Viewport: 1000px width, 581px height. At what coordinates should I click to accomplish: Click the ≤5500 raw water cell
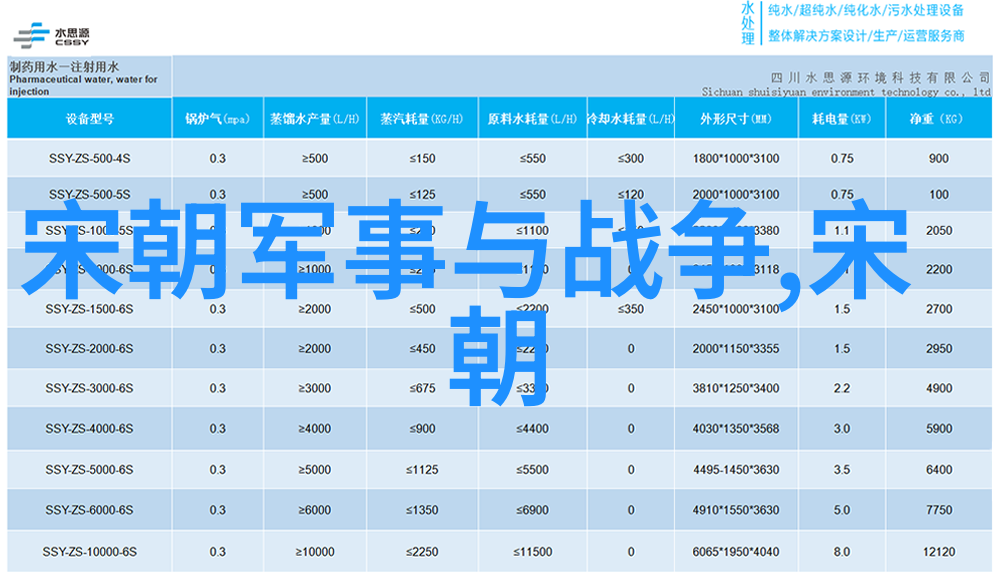(x=533, y=469)
